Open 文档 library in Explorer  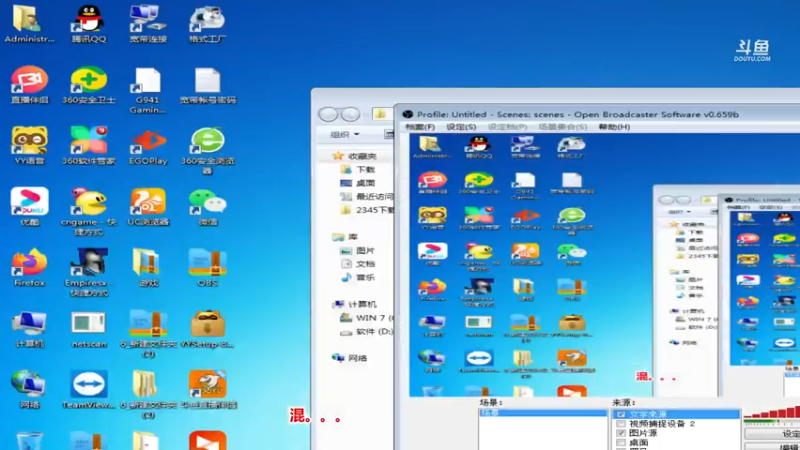click(359, 264)
